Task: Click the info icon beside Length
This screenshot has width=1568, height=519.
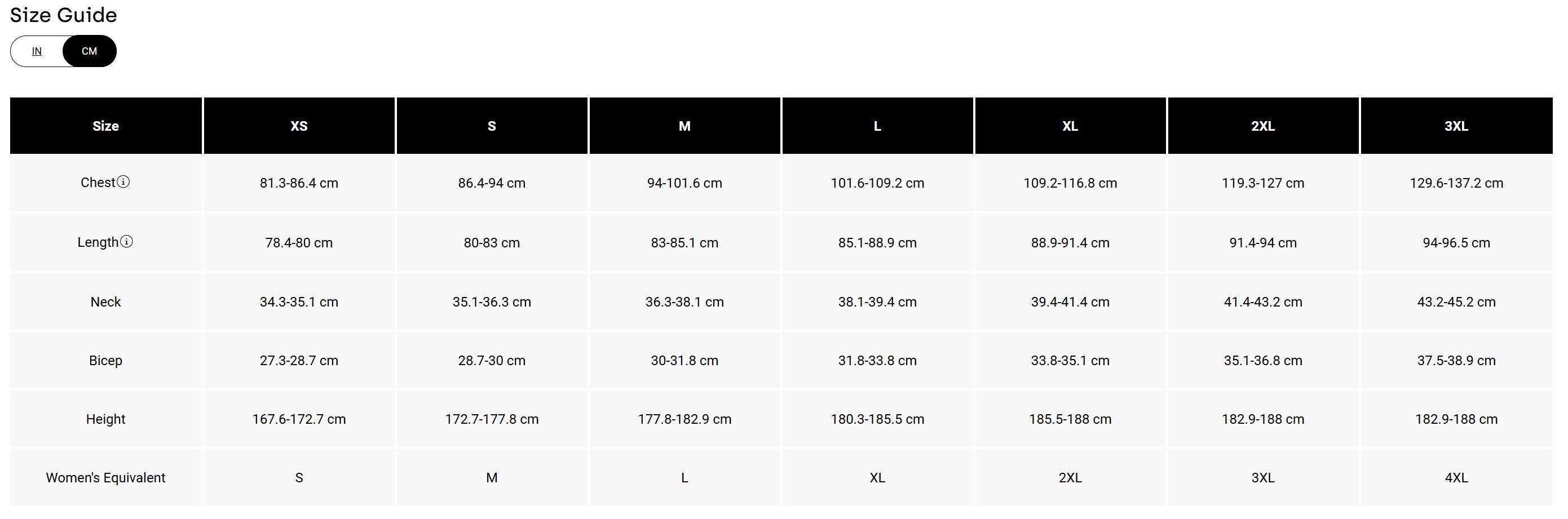Action: [x=126, y=242]
